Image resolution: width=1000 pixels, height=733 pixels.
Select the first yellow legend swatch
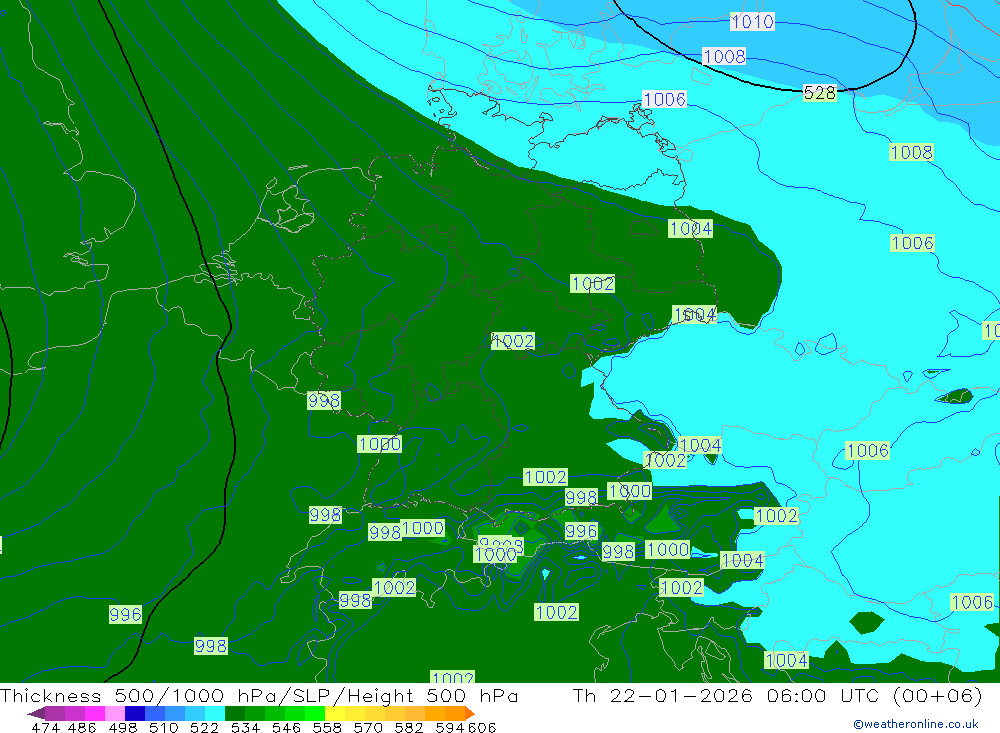[335, 713]
